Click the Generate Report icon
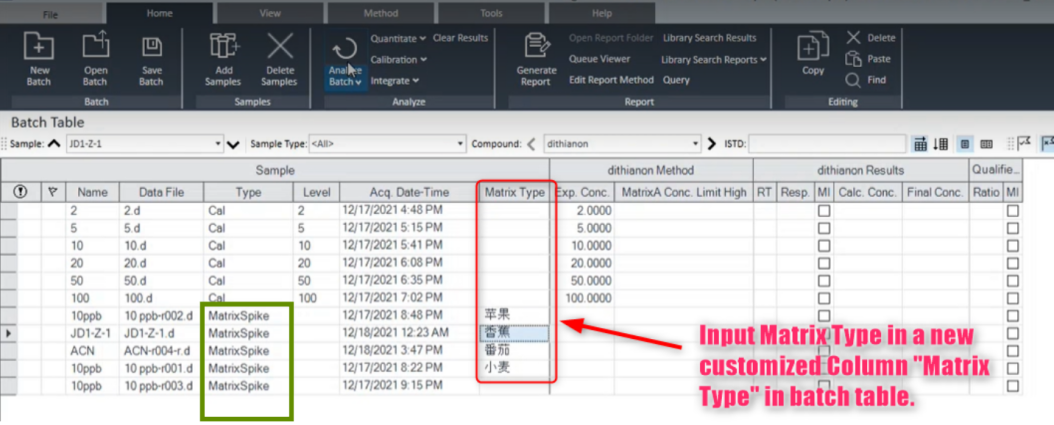Screen dimensions: 1054x425 [536, 47]
